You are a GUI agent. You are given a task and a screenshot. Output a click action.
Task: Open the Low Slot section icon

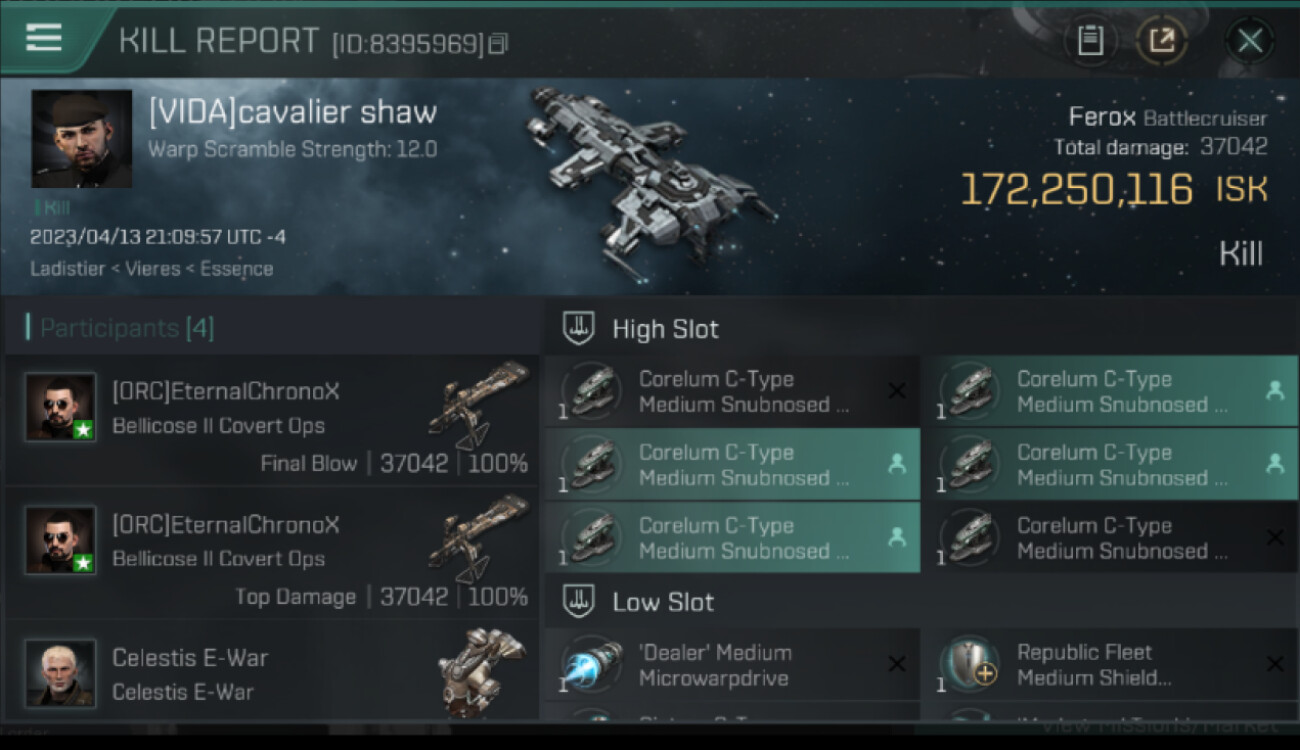point(579,601)
